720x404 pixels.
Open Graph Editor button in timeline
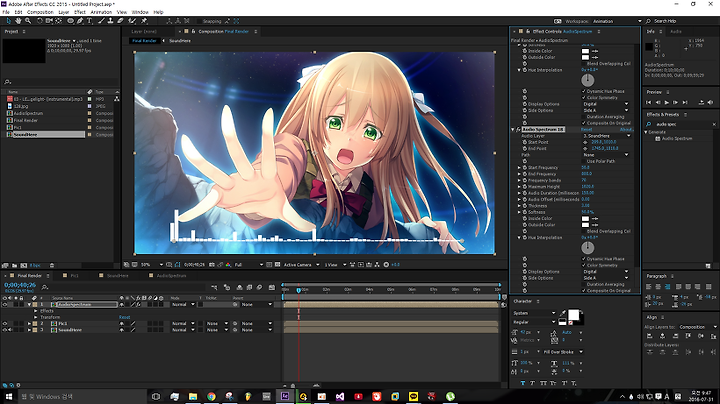pos(272,287)
